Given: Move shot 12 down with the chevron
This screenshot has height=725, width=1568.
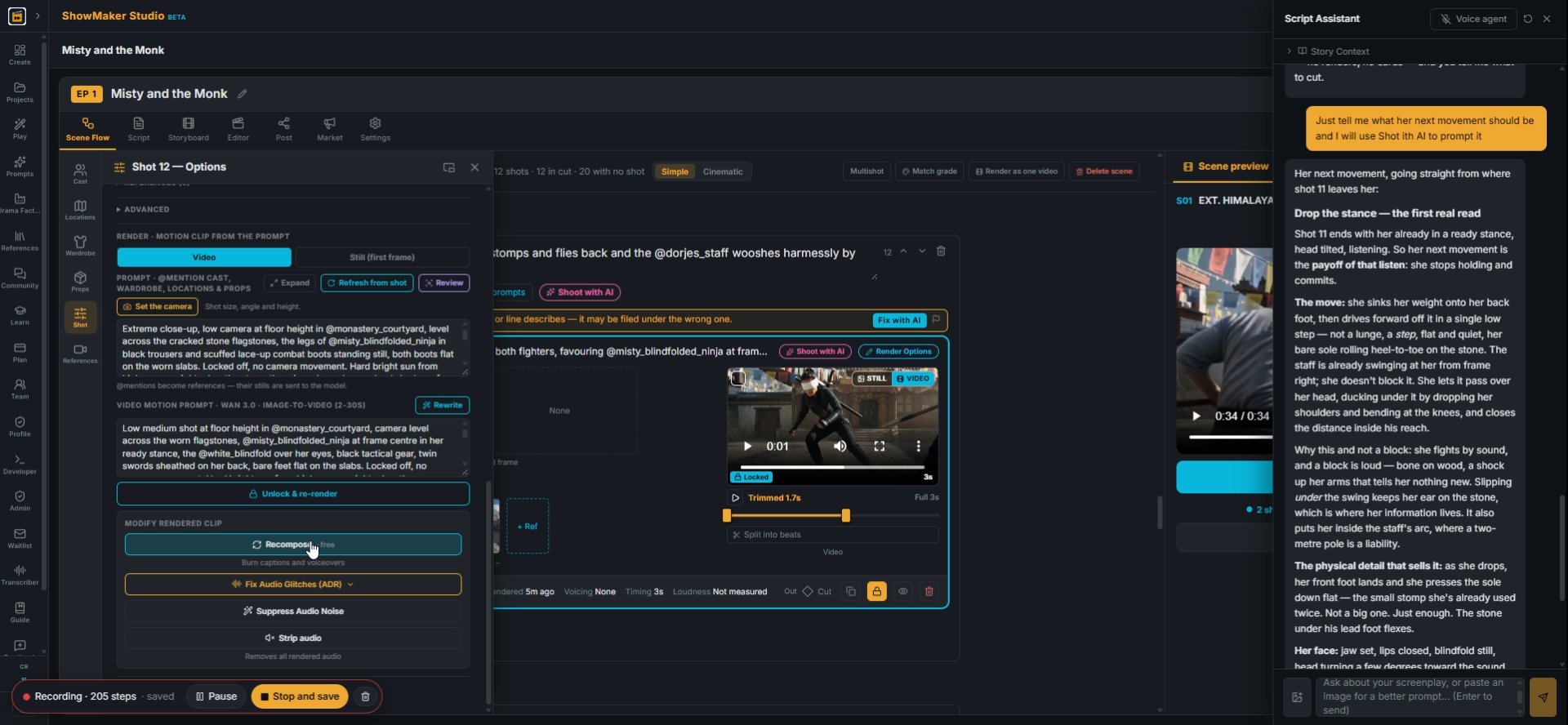Looking at the screenshot, I should [x=922, y=251].
